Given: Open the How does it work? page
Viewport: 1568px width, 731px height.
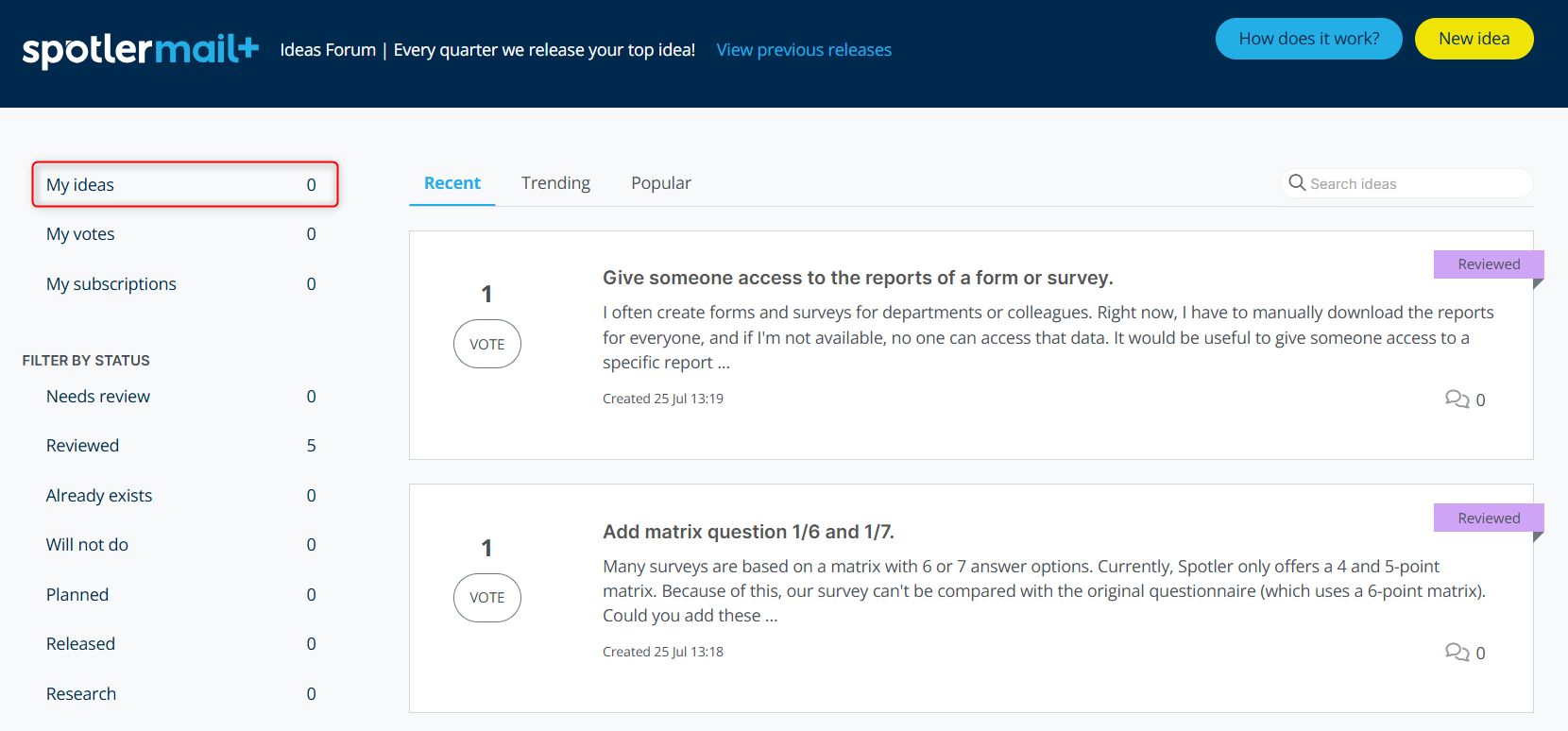Looking at the screenshot, I should point(1308,39).
